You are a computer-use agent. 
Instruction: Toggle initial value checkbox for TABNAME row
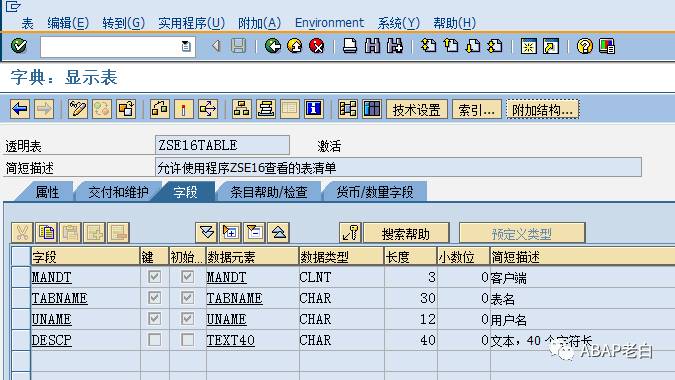(187, 298)
